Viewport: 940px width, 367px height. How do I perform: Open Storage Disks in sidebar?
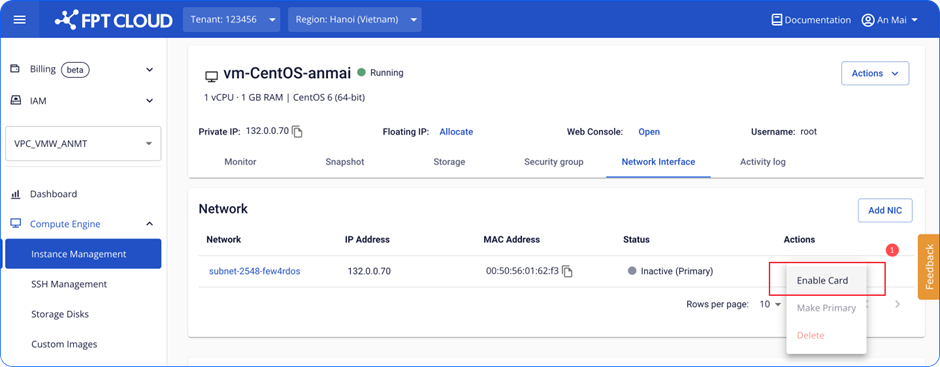tap(59, 314)
